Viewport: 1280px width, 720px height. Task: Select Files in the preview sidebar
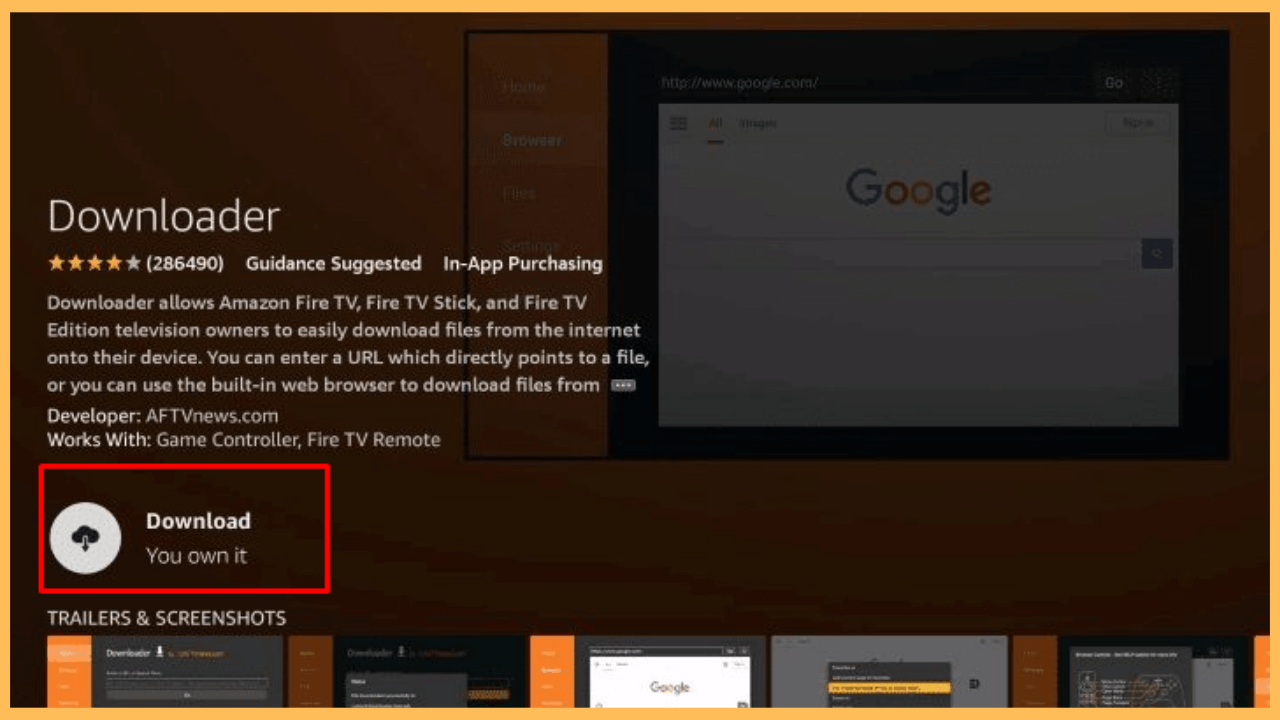pyautogui.click(x=519, y=193)
